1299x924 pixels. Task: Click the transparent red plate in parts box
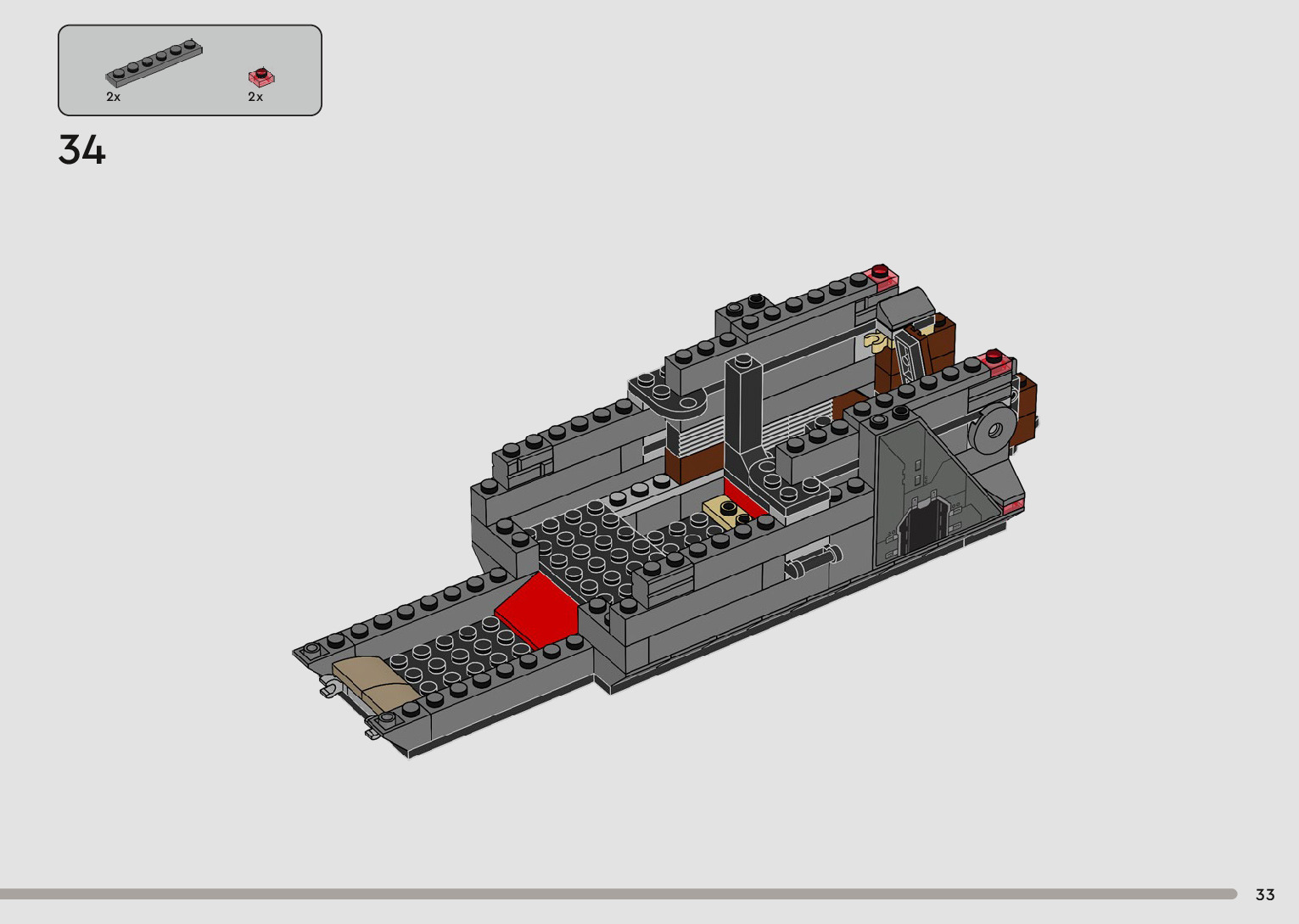[262, 77]
